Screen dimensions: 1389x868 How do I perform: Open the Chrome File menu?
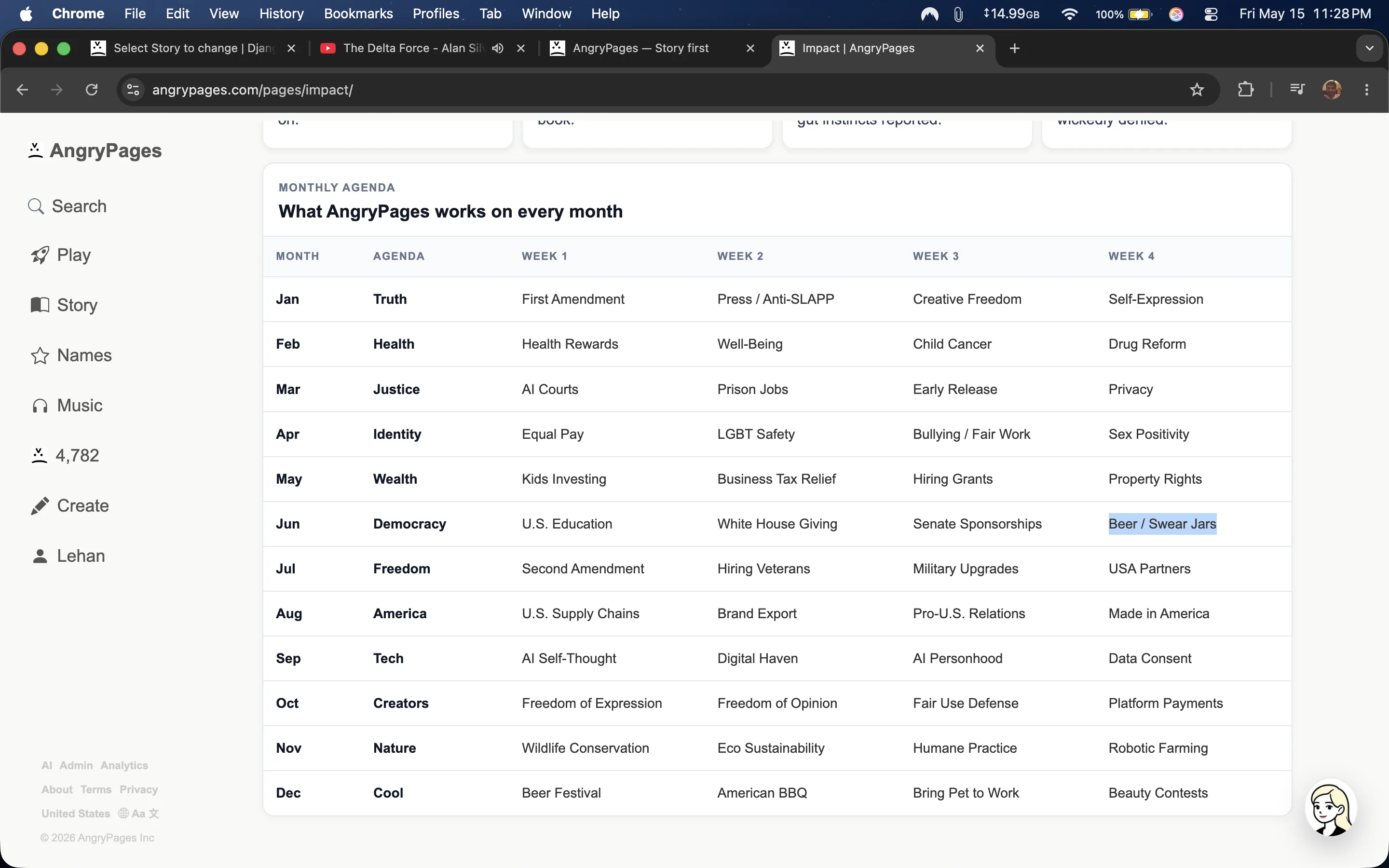[x=135, y=14]
